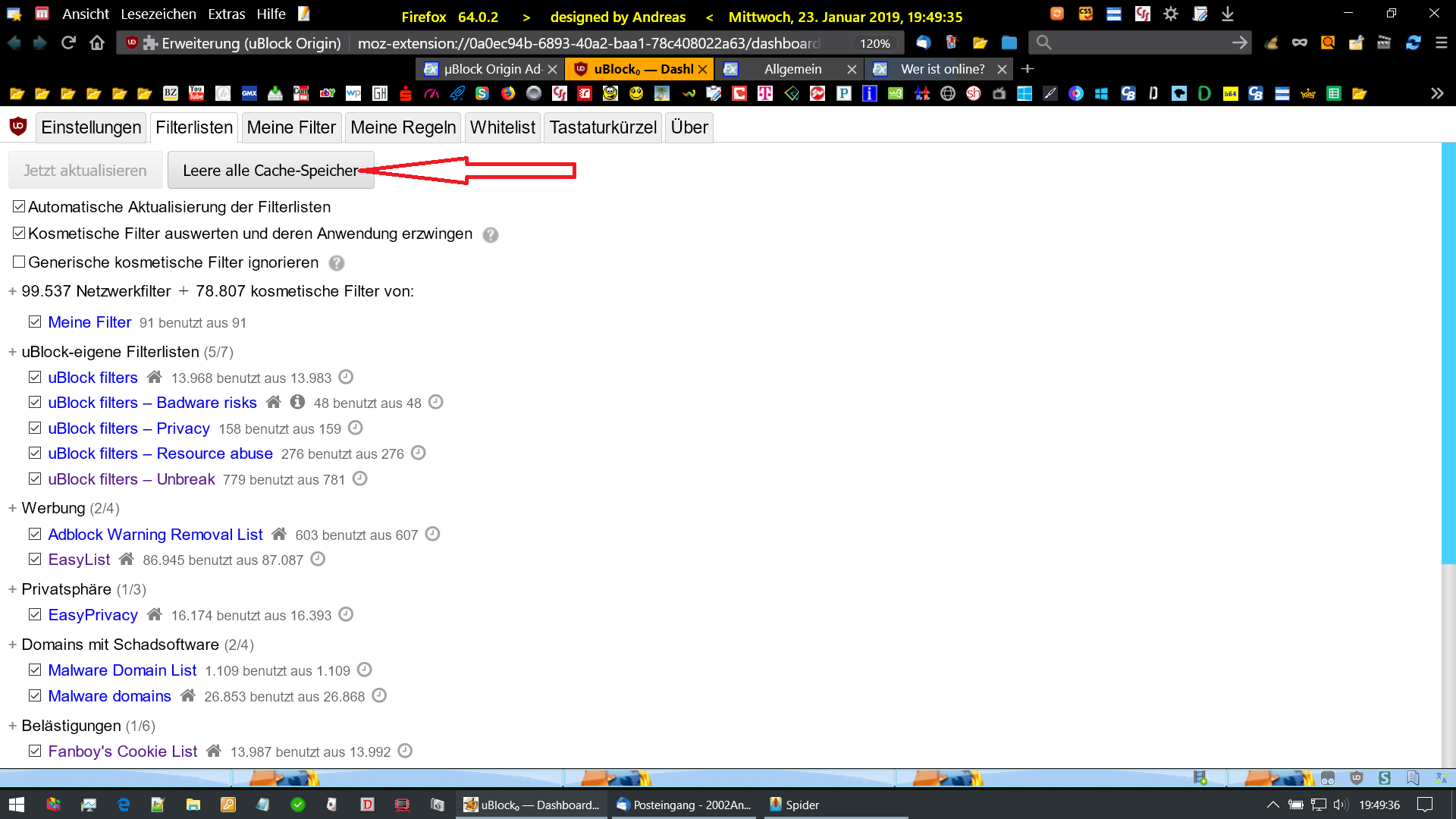Expand the Belästigungen filter group
The height and width of the screenshot is (819, 1456).
pyautogui.click(x=12, y=726)
